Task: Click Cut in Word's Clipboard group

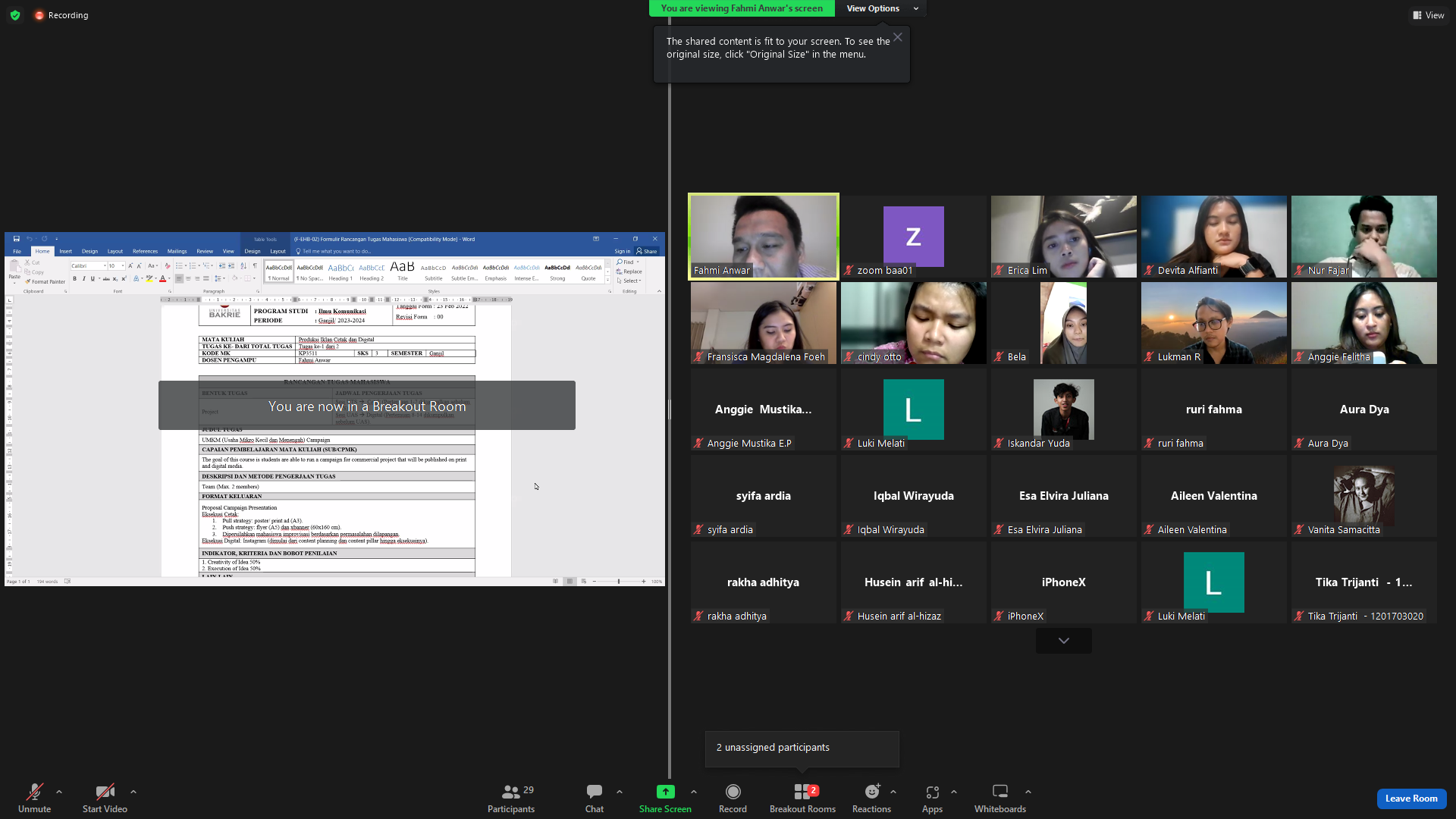Action: (33, 262)
